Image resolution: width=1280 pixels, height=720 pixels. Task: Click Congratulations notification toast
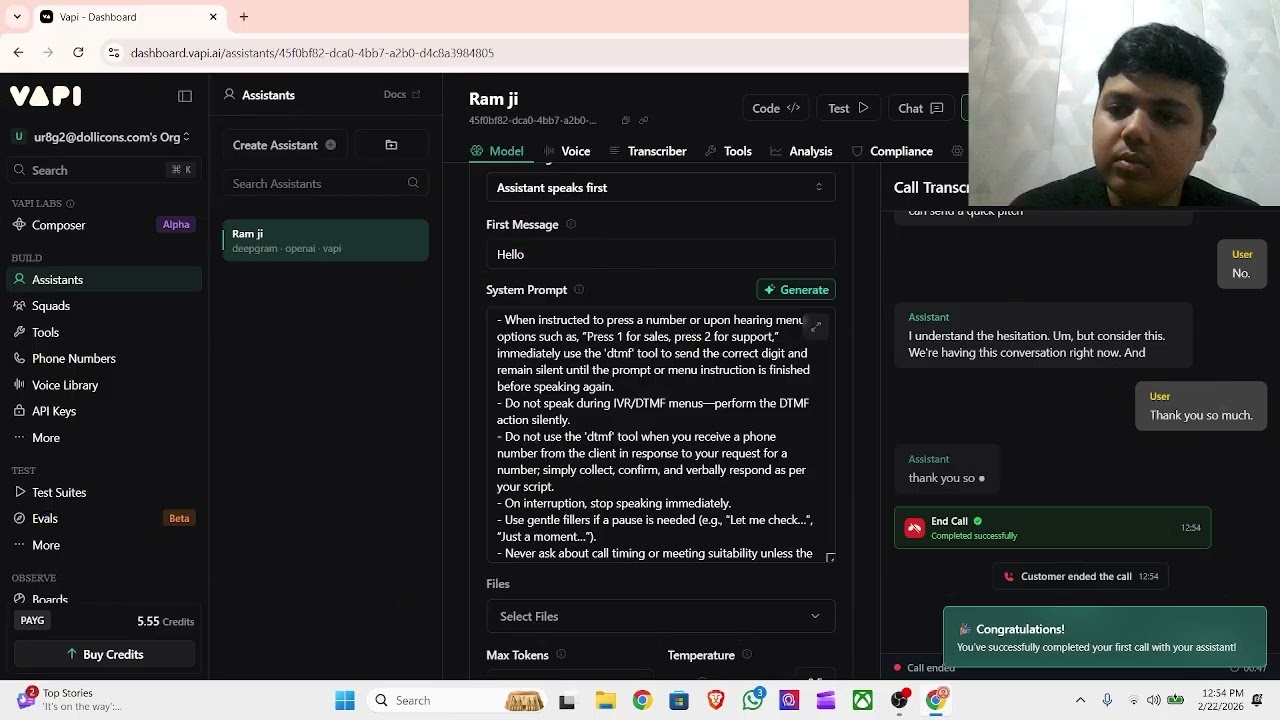[1104, 637]
